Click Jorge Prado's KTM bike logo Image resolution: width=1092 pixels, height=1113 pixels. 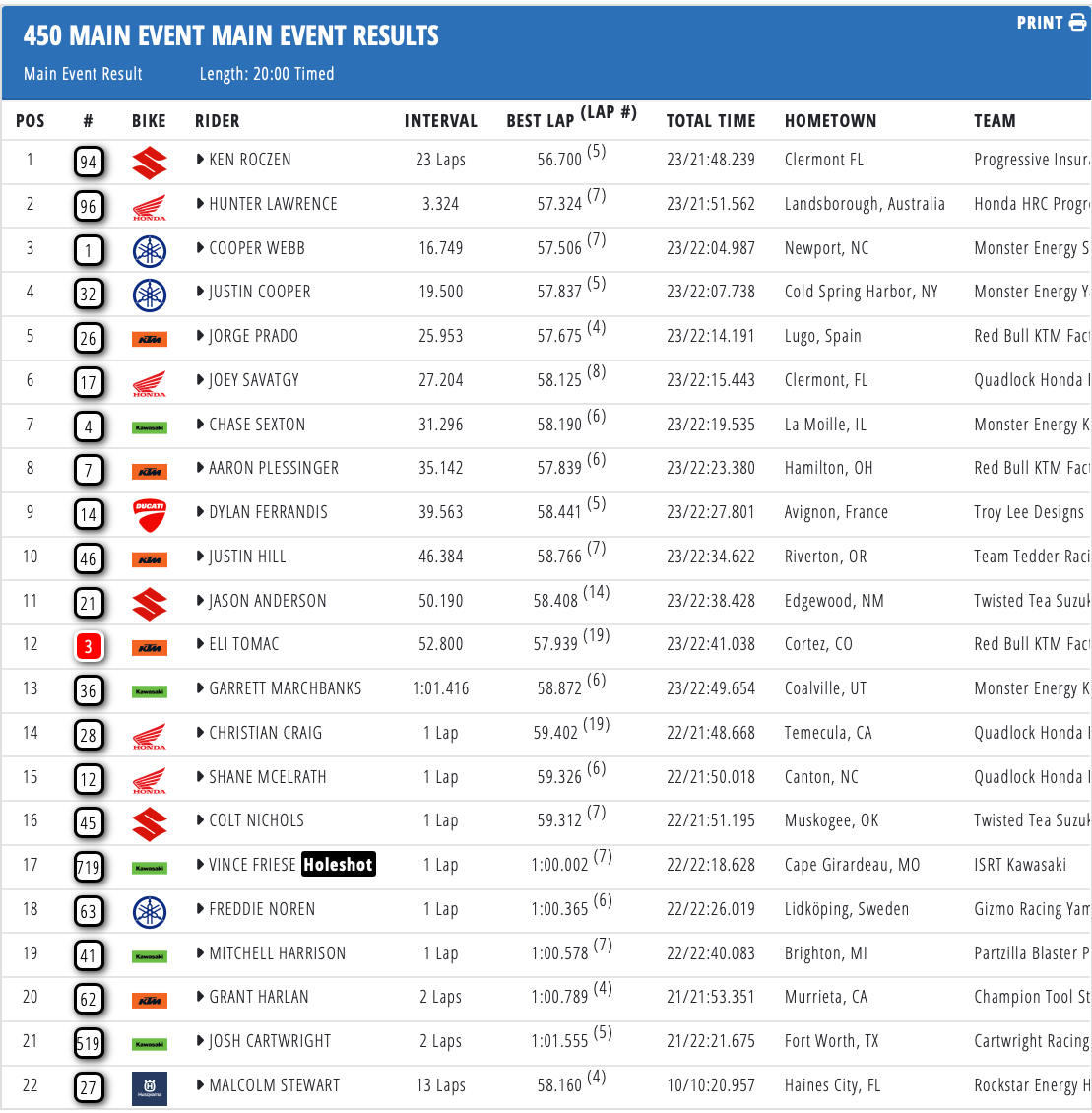(x=150, y=339)
